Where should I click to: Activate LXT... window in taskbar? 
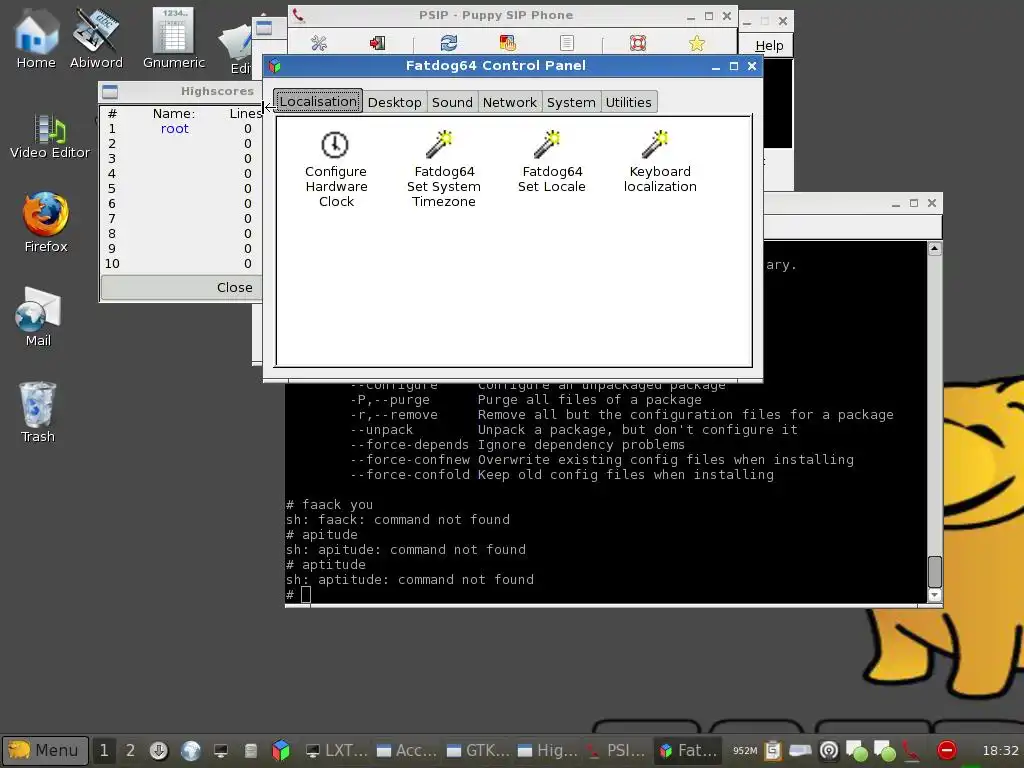pyautogui.click(x=338, y=750)
